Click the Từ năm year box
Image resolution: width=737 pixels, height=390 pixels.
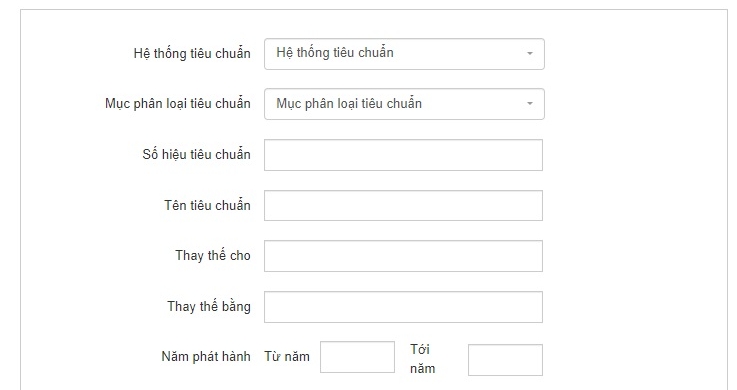point(357,357)
